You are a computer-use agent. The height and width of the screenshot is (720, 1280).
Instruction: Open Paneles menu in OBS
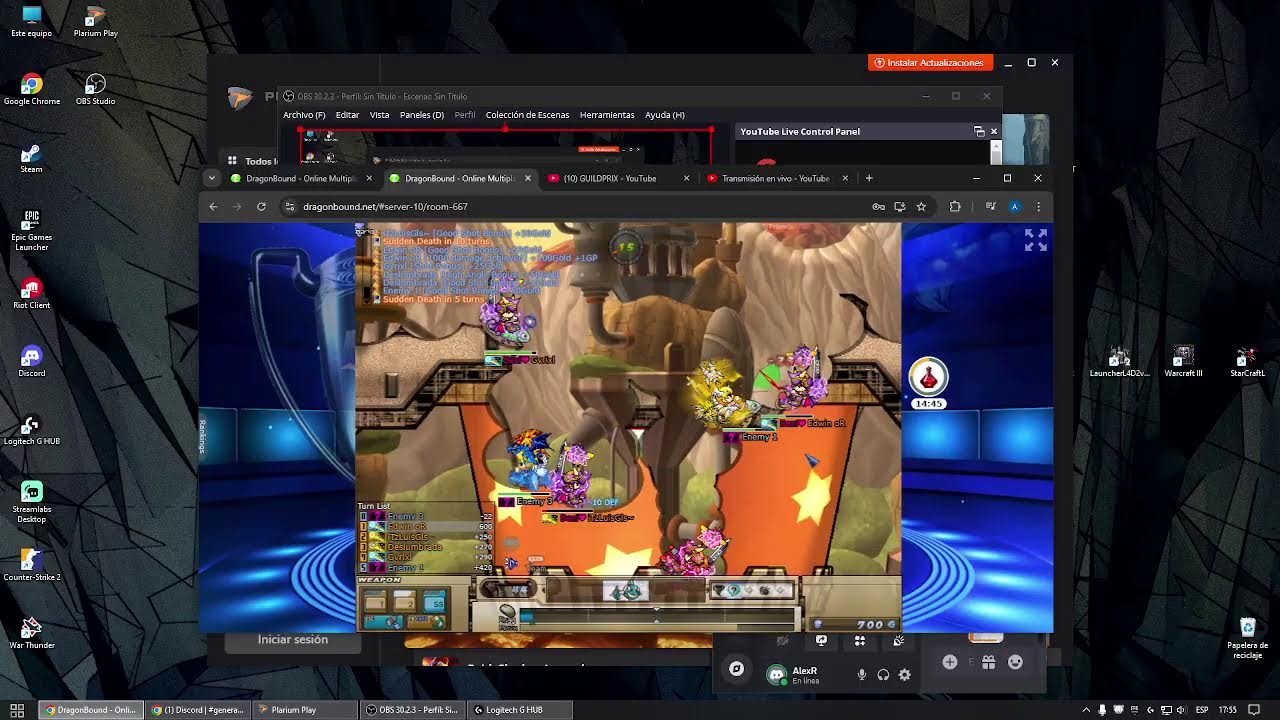pos(422,115)
